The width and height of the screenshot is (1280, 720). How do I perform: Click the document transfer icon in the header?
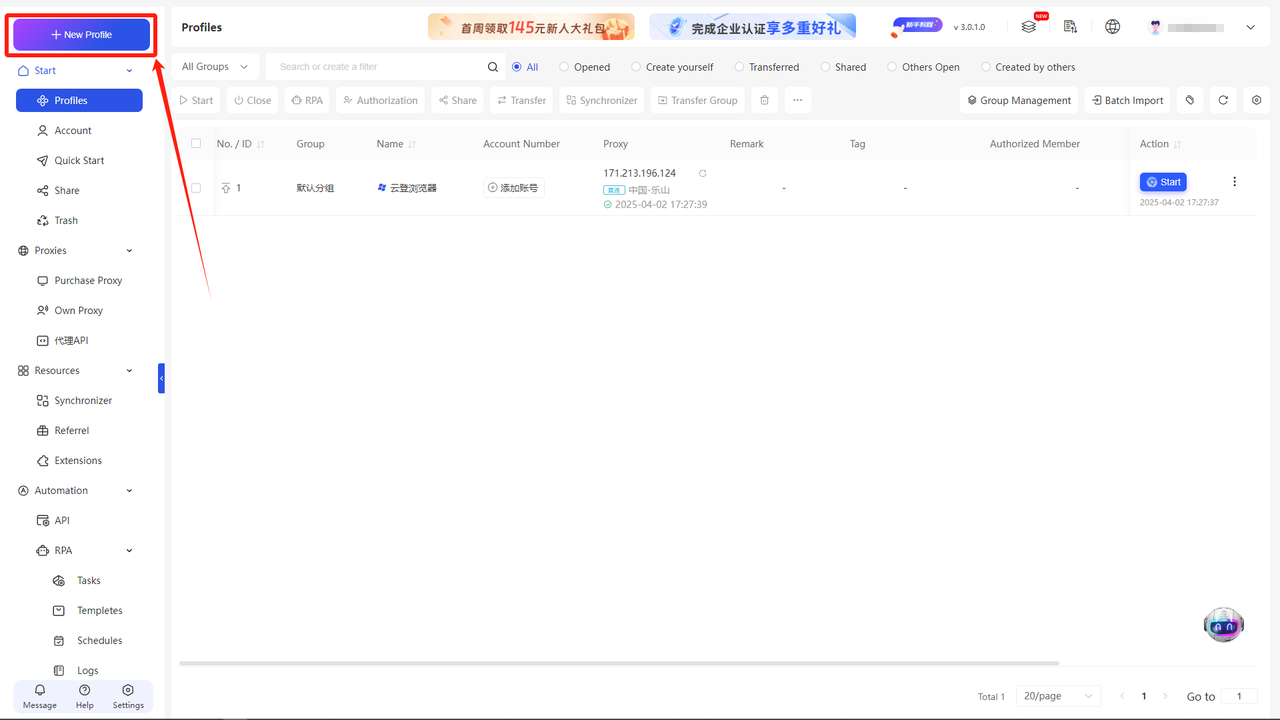pyautogui.click(x=1070, y=26)
